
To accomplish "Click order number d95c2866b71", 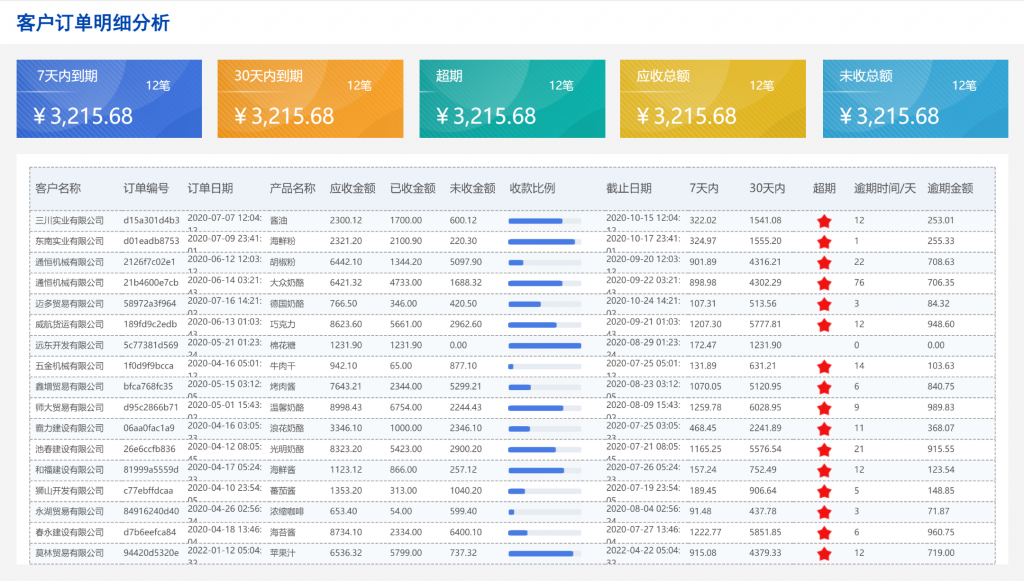I will pyautogui.click(x=151, y=407).
